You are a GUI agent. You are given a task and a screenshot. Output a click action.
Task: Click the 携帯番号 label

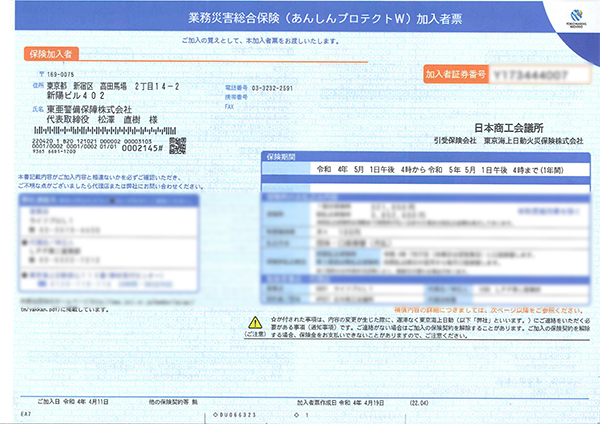coord(236,97)
